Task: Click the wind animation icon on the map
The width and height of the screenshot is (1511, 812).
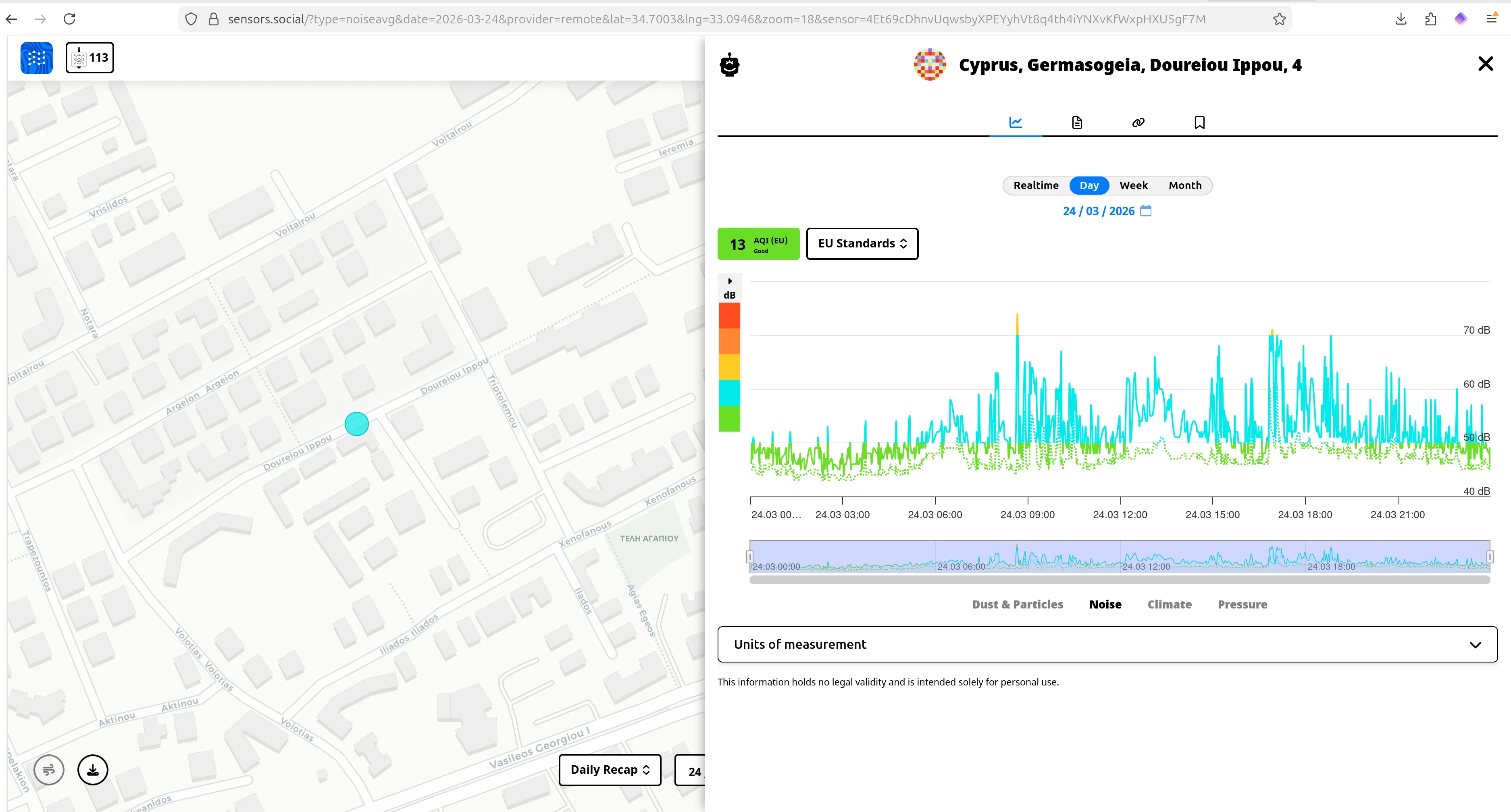Action: (49, 770)
